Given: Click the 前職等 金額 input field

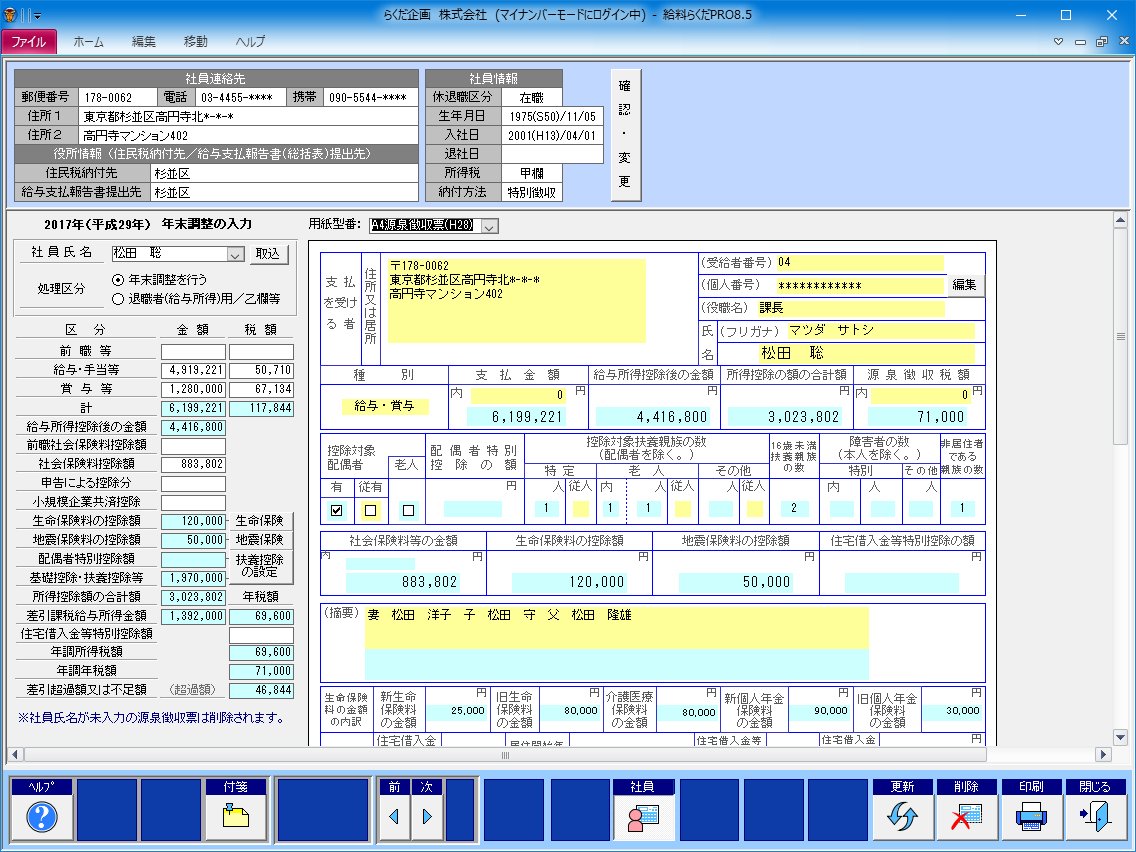Looking at the screenshot, I should (193, 352).
